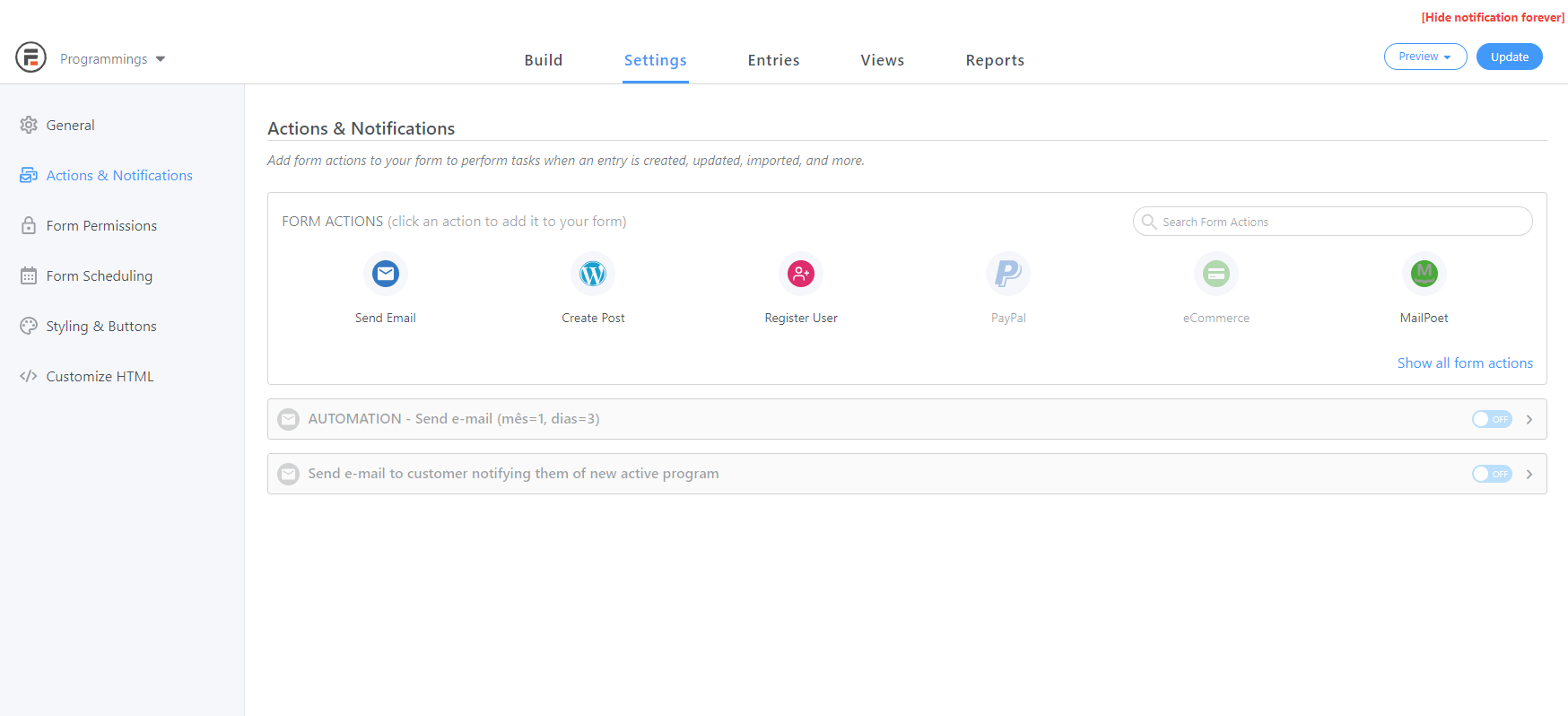This screenshot has height=716, width=1568.
Task: Expand the AUTOMATION Send e-mail action row
Action: click(x=1529, y=419)
